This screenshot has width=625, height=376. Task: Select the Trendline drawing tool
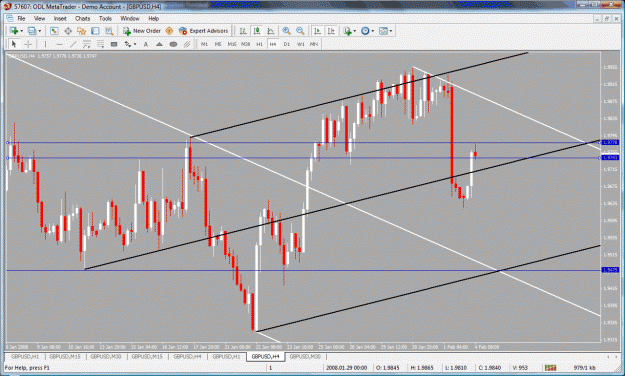click(x=73, y=44)
